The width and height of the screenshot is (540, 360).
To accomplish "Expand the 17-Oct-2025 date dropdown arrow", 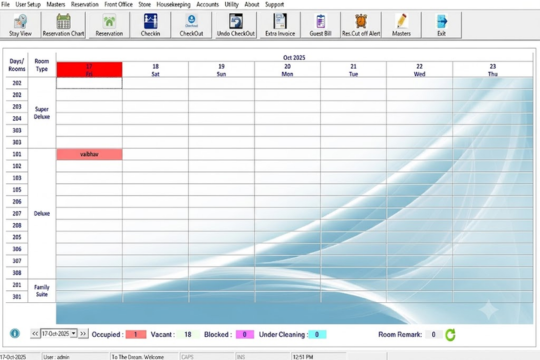I will coord(73,334).
